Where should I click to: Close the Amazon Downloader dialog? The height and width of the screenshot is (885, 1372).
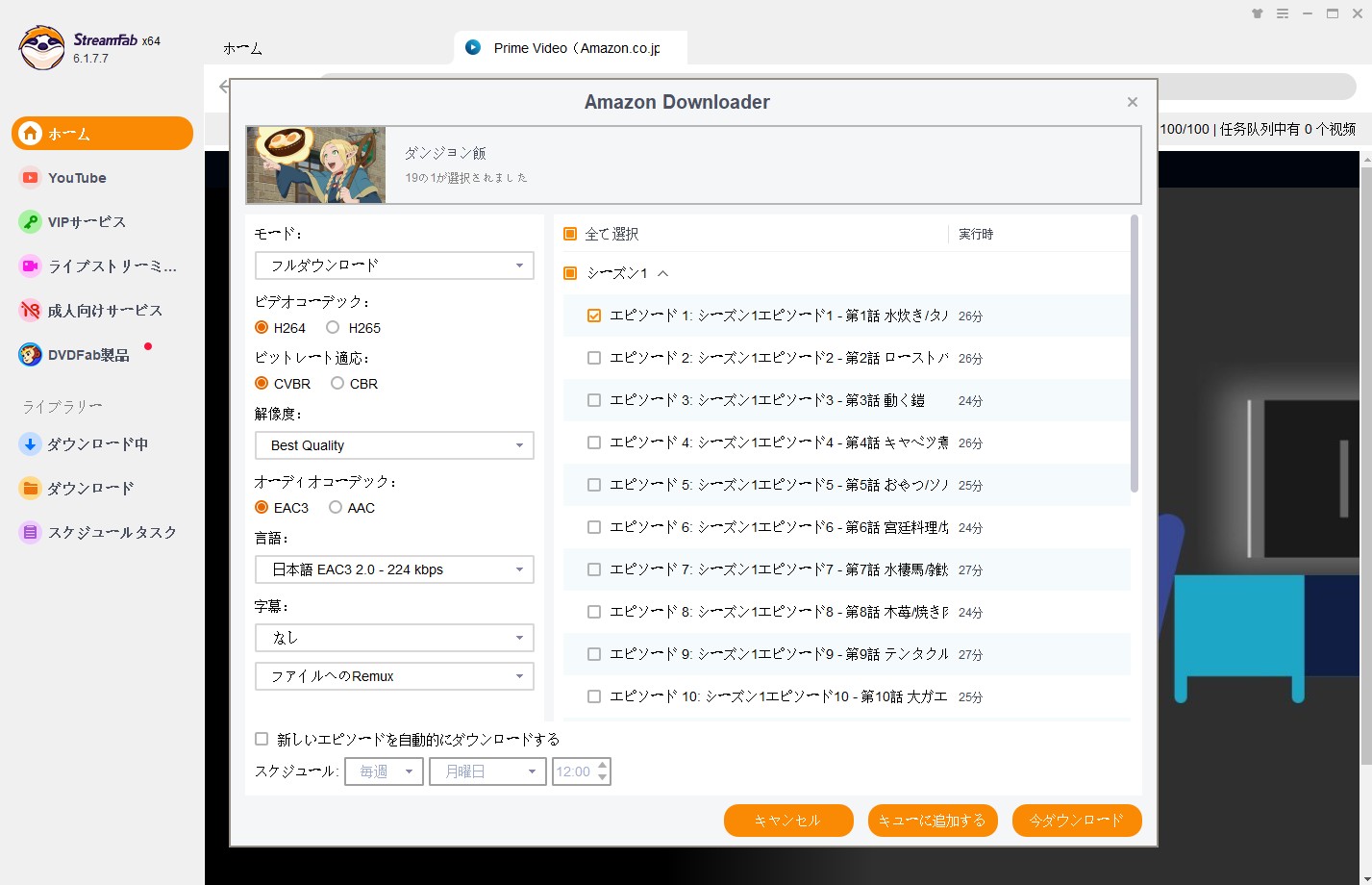click(x=1133, y=102)
